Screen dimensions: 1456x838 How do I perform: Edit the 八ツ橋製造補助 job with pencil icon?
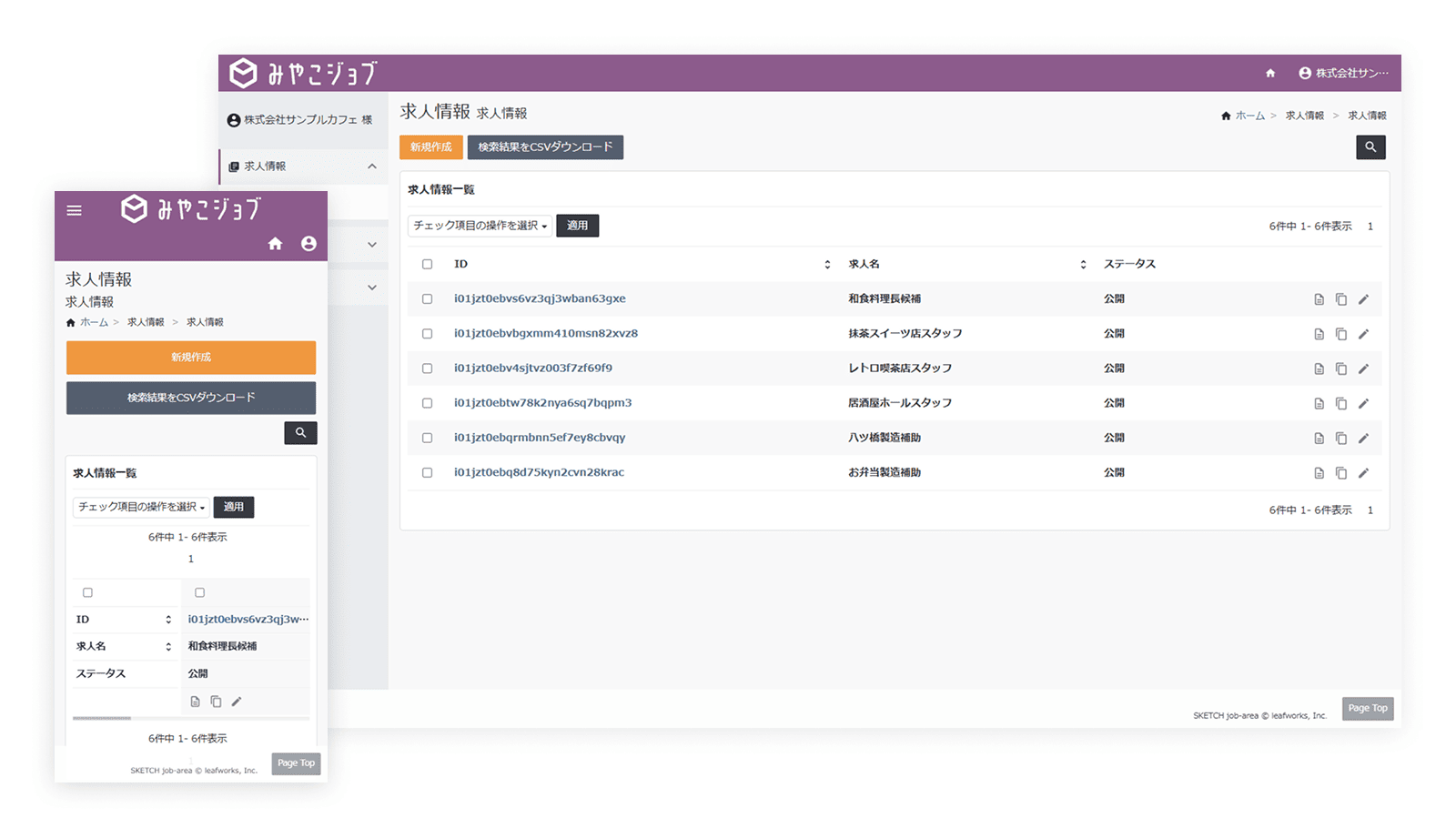click(x=1363, y=438)
